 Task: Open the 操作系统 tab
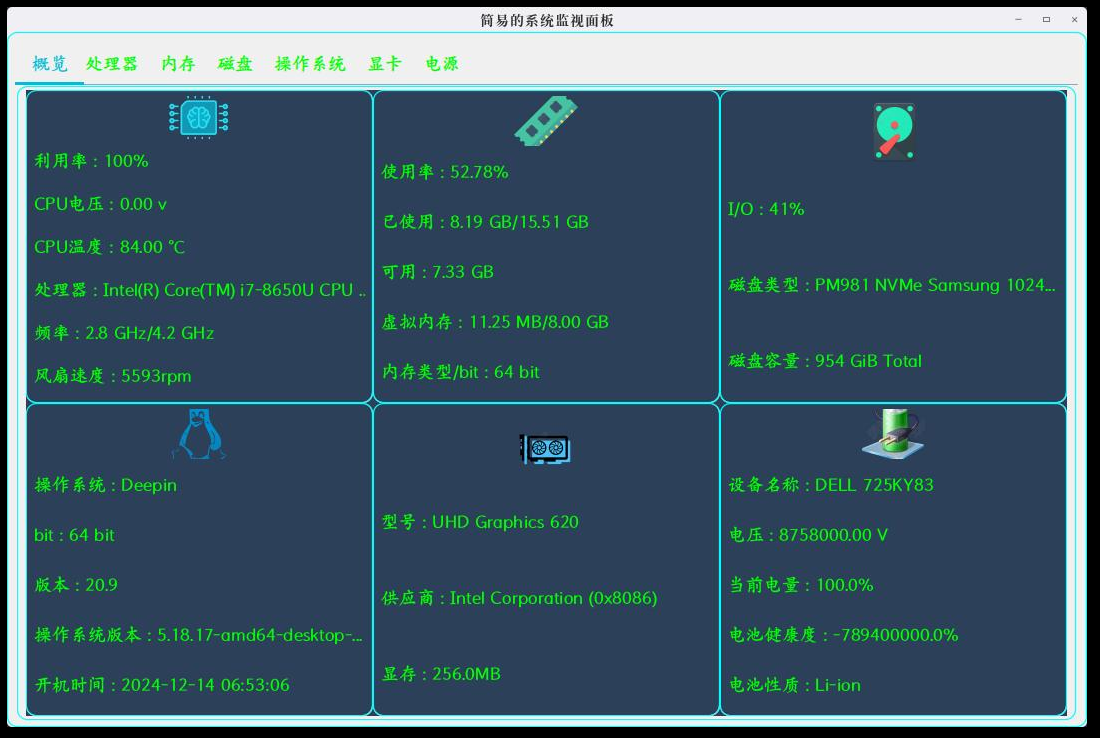[x=310, y=64]
